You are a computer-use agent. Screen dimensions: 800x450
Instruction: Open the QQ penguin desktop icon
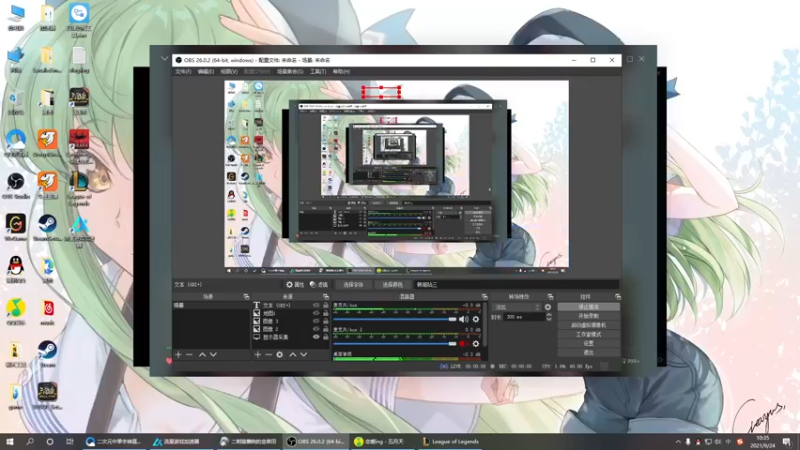coord(16,269)
